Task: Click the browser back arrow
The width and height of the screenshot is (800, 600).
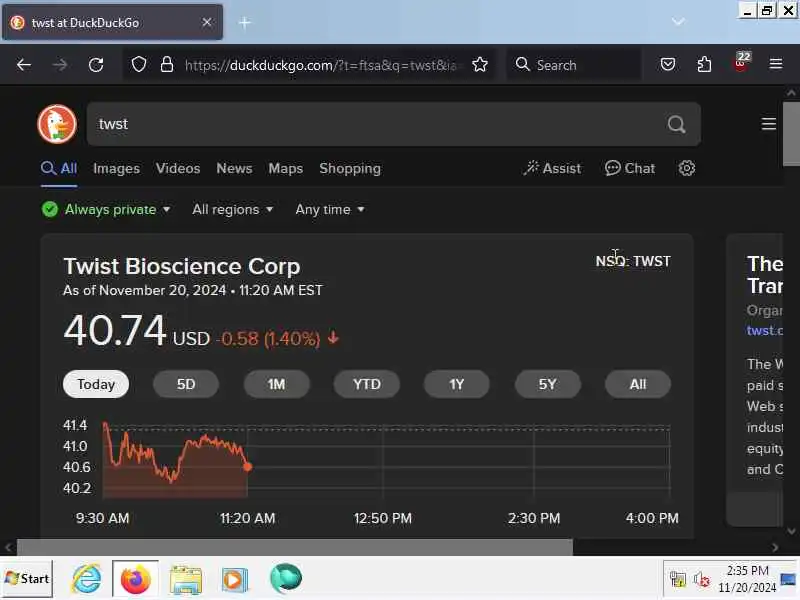Action: point(23,65)
